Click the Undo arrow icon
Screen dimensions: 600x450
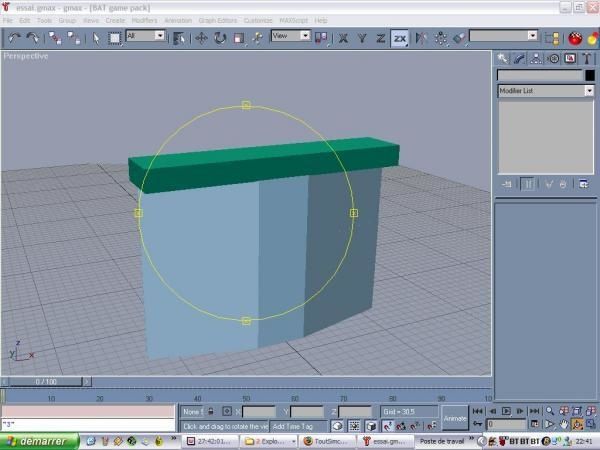pyautogui.click(x=14, y=38)
